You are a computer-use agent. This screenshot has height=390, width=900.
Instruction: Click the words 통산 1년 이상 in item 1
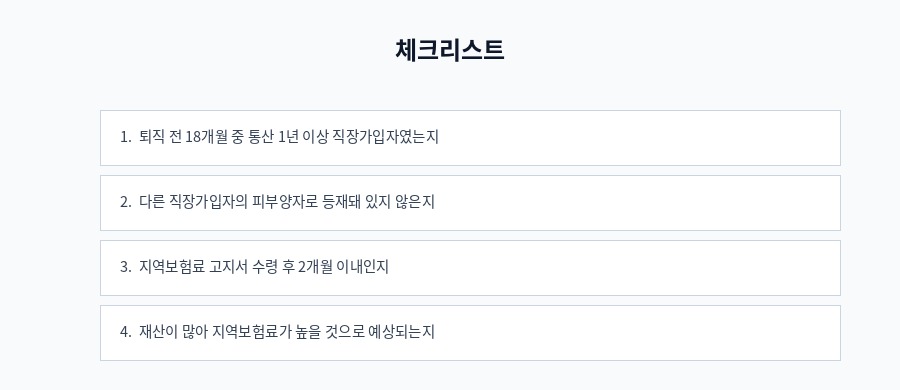point(289,137)
